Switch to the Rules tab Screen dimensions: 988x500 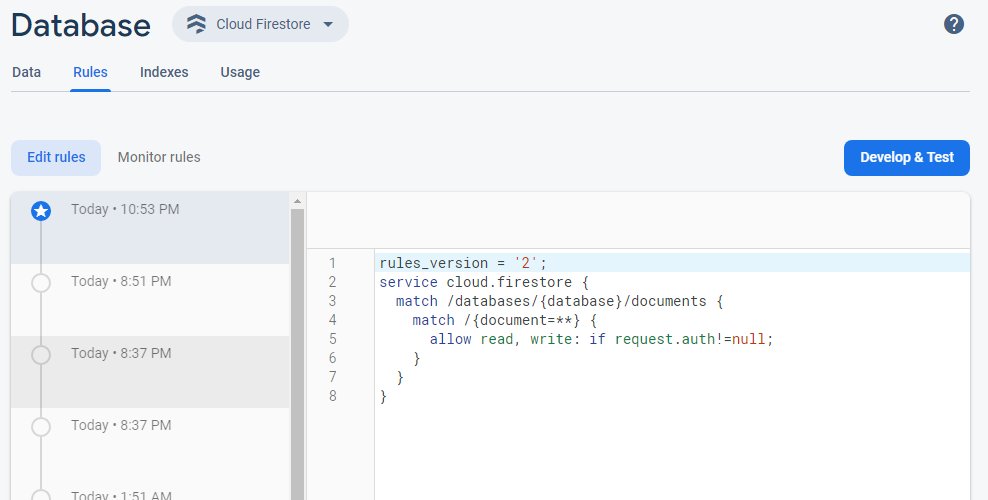click(x=90, y=72)
